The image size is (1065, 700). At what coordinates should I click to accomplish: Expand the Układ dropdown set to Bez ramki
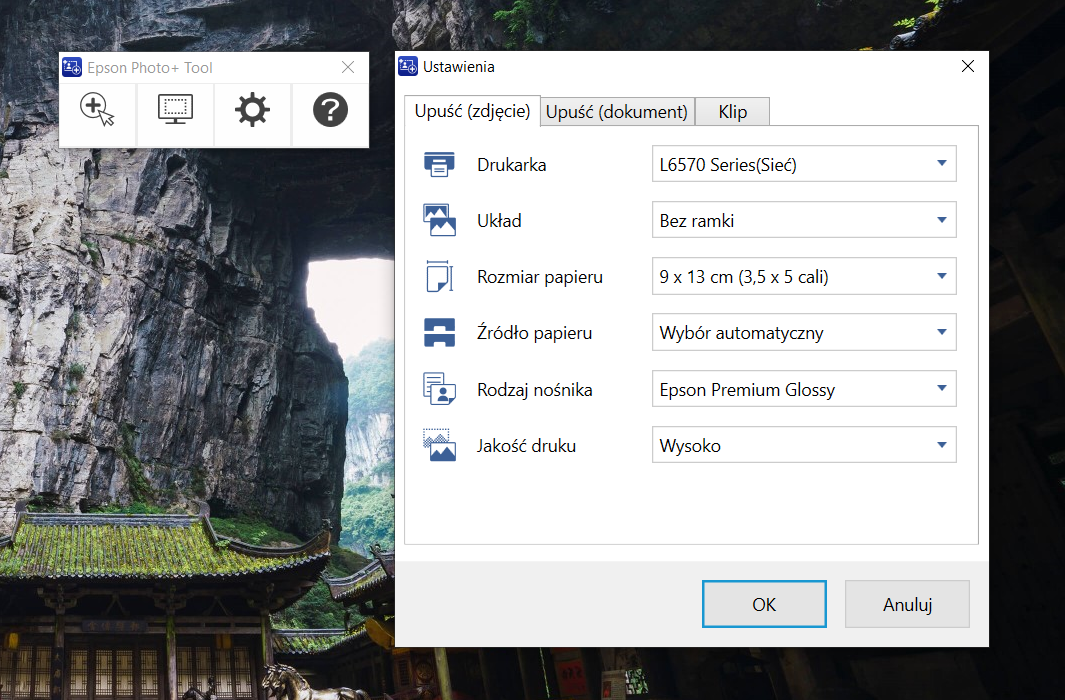804,221
